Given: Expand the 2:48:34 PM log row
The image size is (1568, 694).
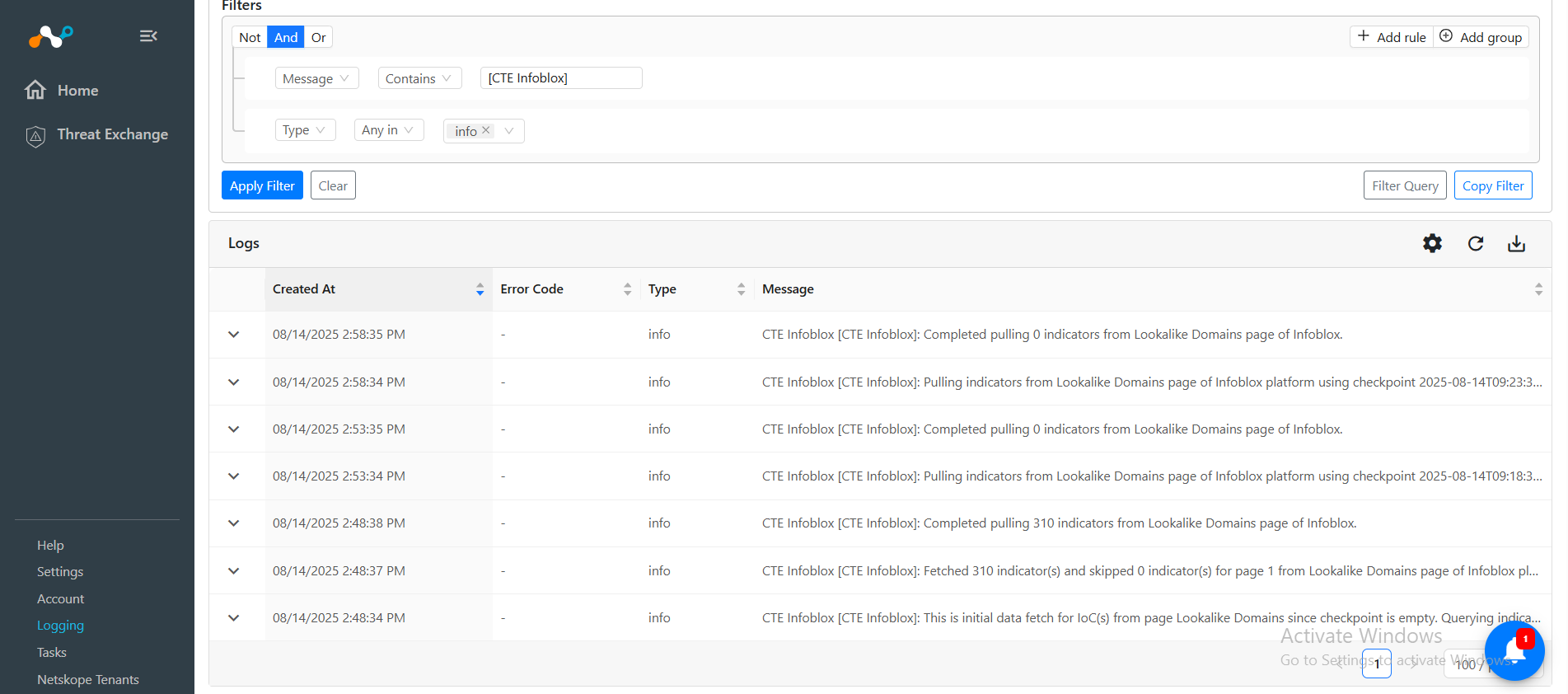Looking at the screenshot, I should pos(234,618).
